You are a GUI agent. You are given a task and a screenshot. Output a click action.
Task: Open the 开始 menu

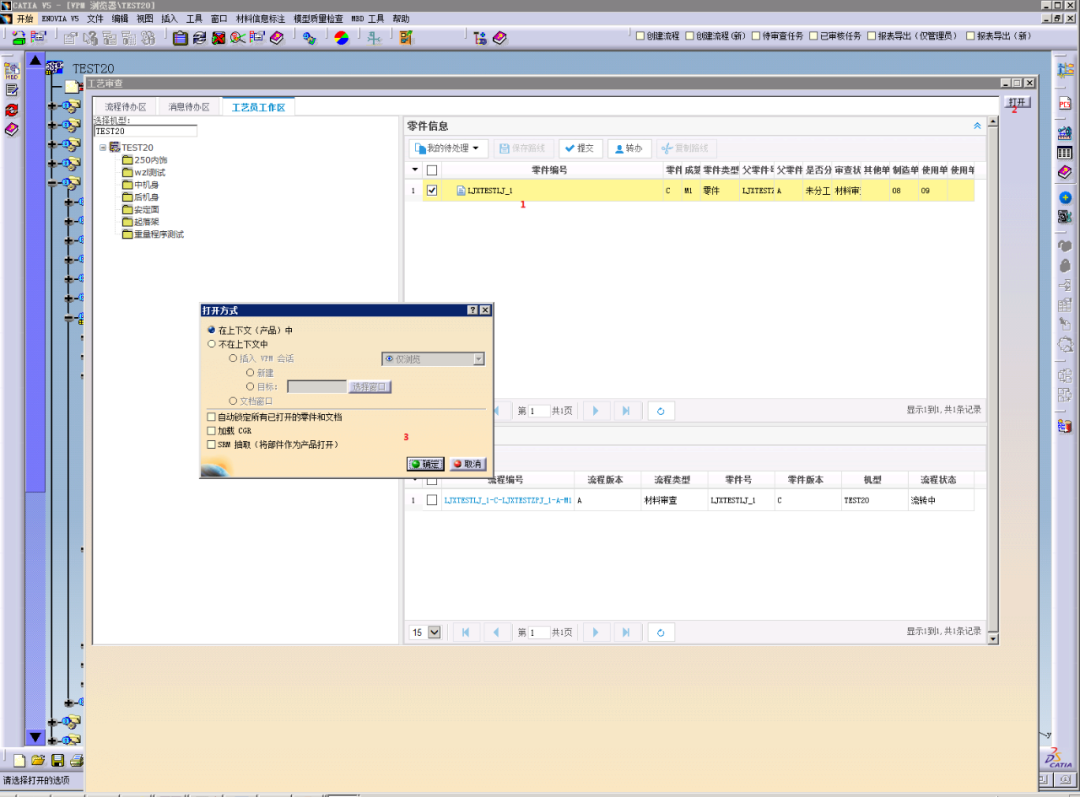(25, 19)
